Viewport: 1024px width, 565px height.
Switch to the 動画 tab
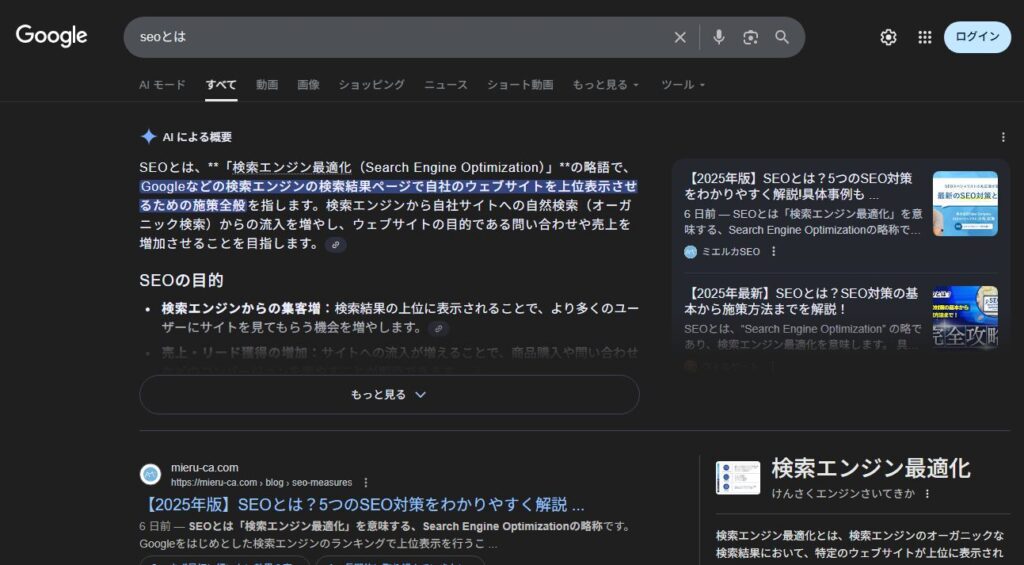coord(266,85)
